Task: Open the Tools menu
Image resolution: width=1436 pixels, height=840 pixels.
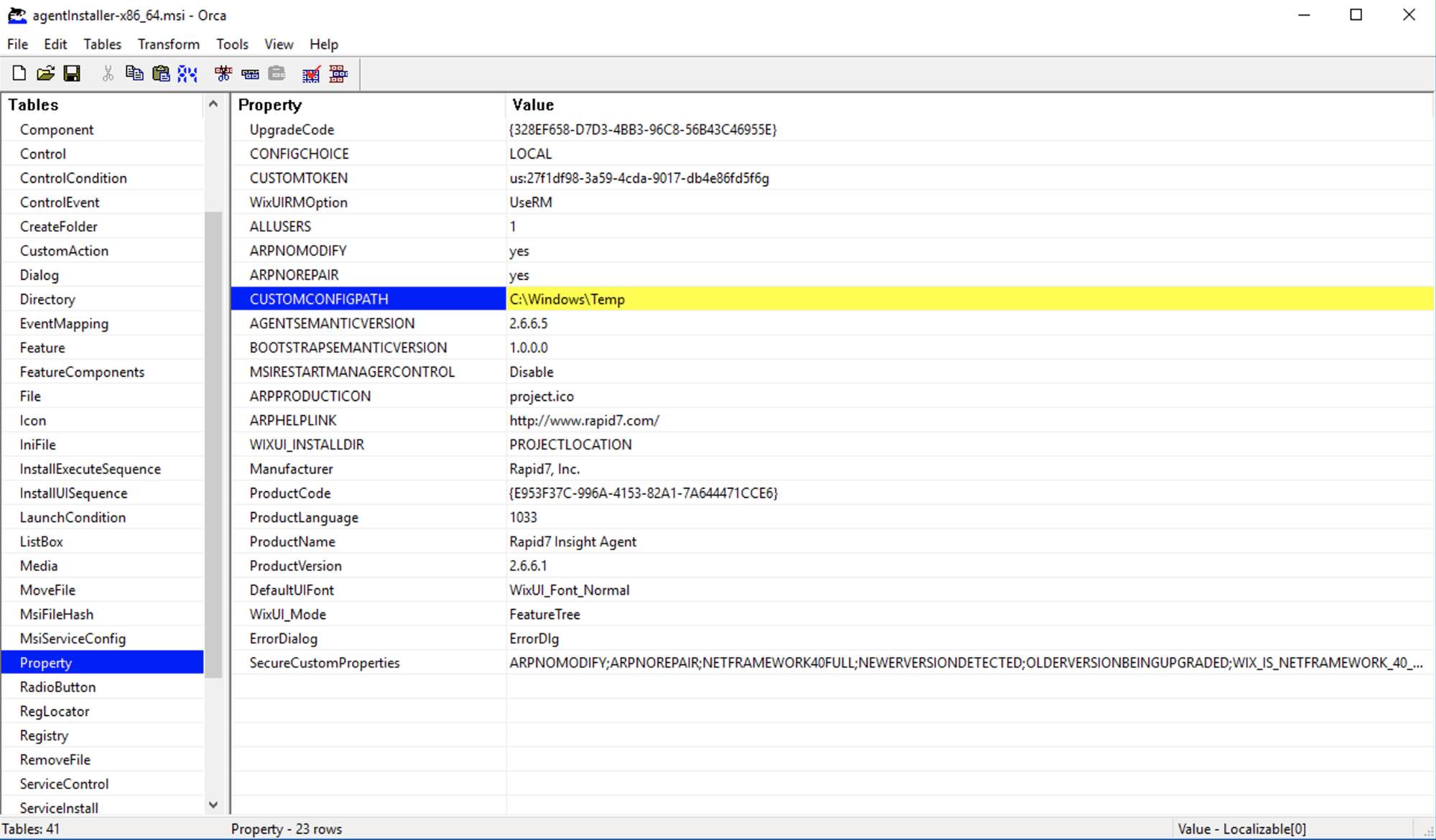Action: pyautogui.click(x=232, y=45)
